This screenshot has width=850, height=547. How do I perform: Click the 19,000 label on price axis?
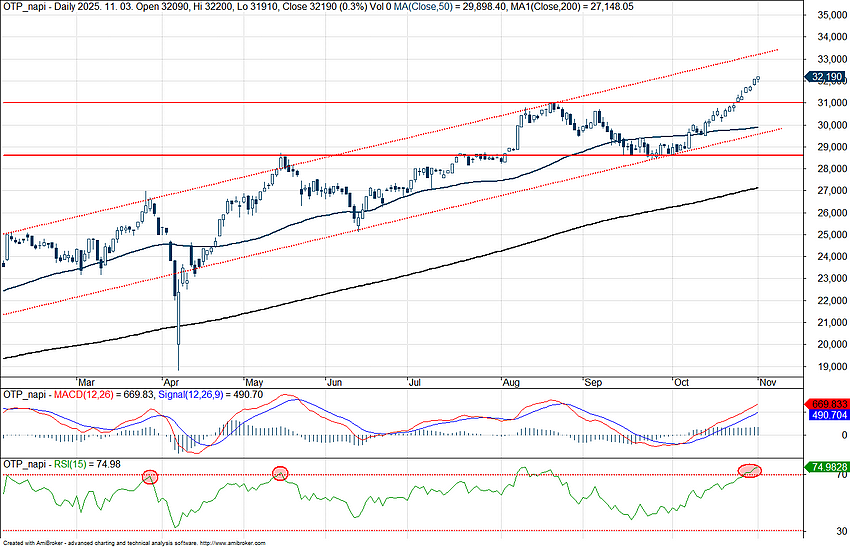tap(824, 366)
